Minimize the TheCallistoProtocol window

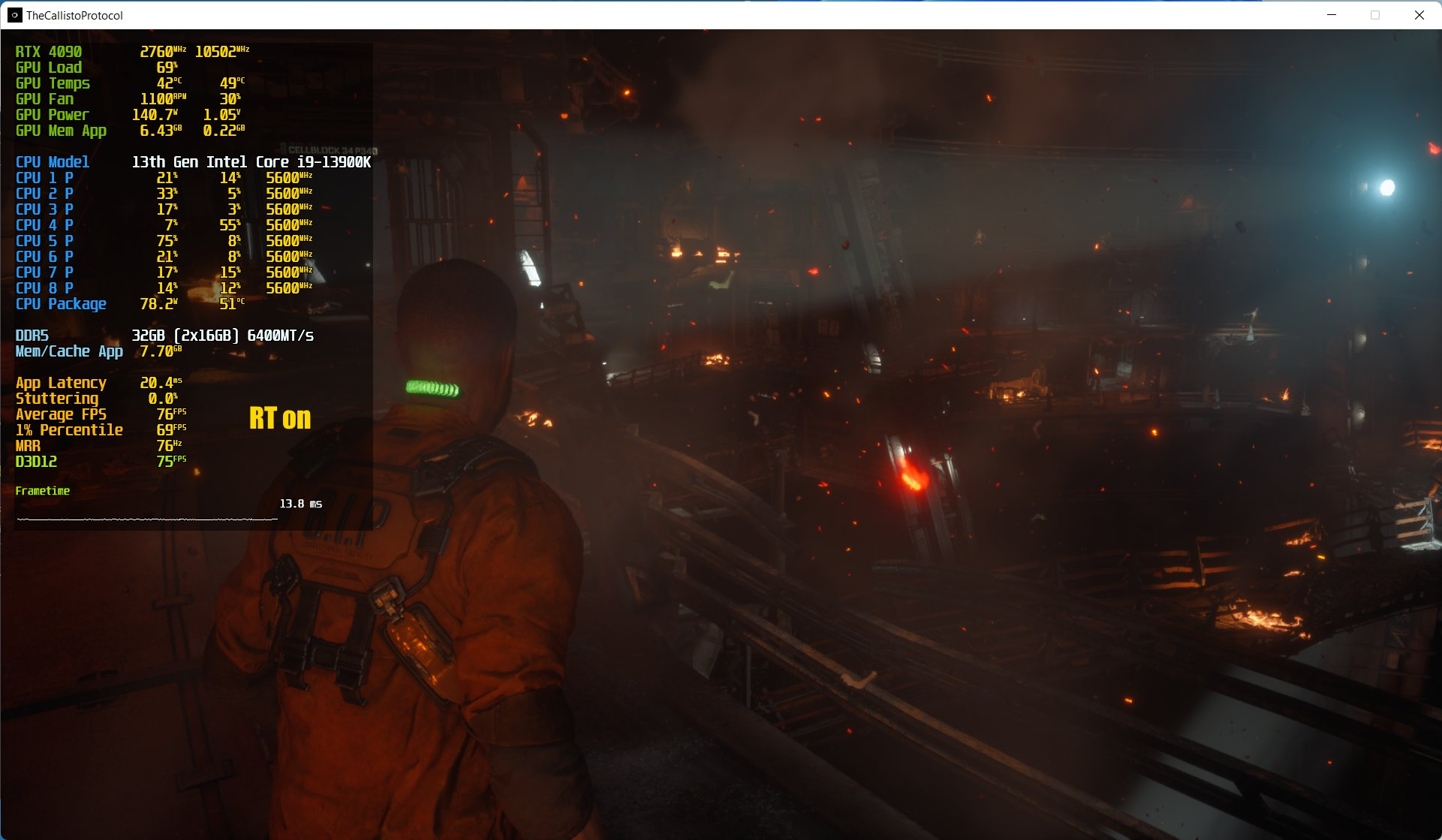(1332, 15)
